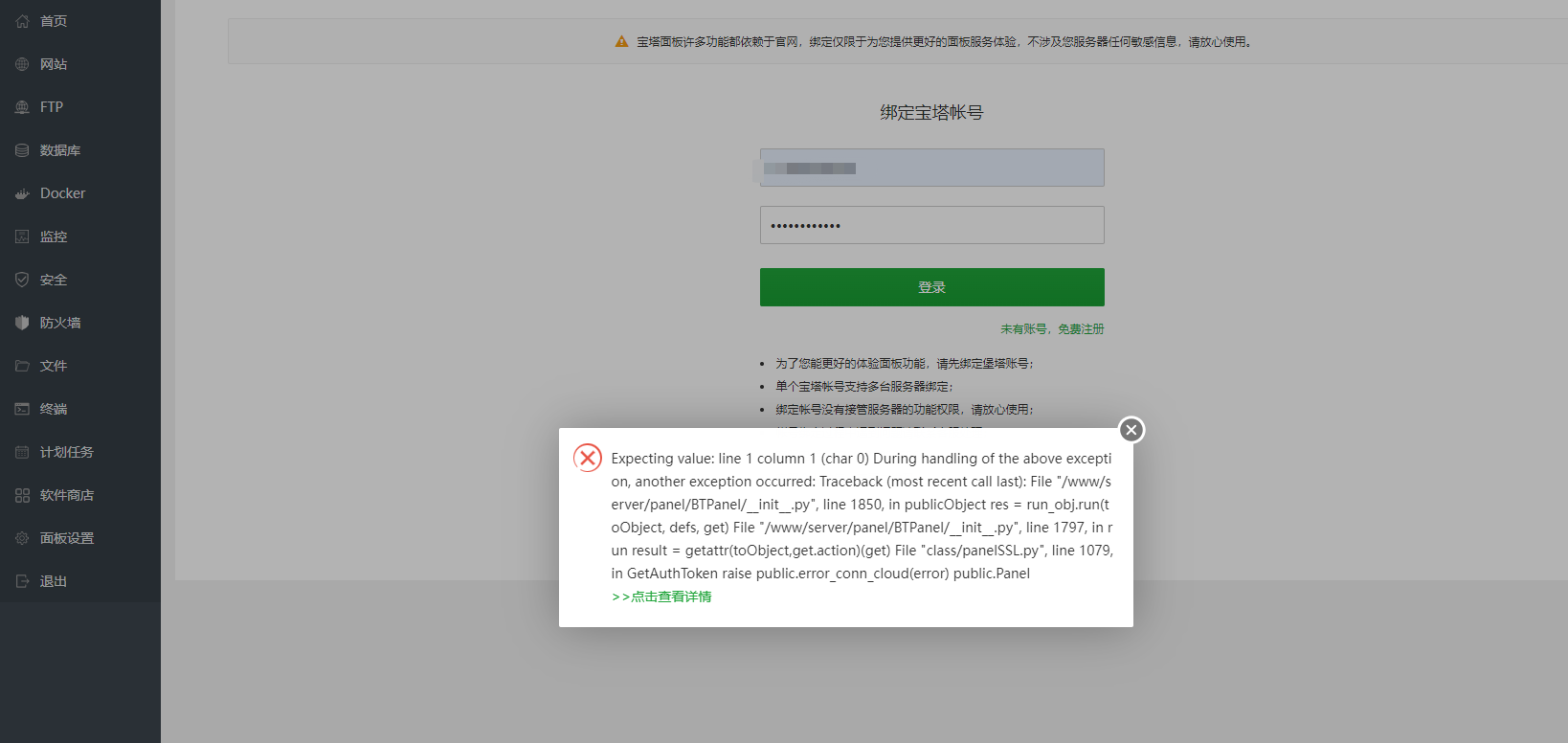Click the red error X icon in dialog
Image resolution: width=1568 pixels, height=743 pixels.
click(588, 458)
